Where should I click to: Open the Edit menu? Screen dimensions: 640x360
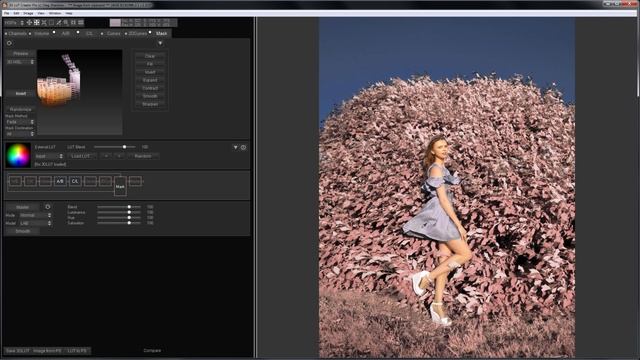(16, 13)
